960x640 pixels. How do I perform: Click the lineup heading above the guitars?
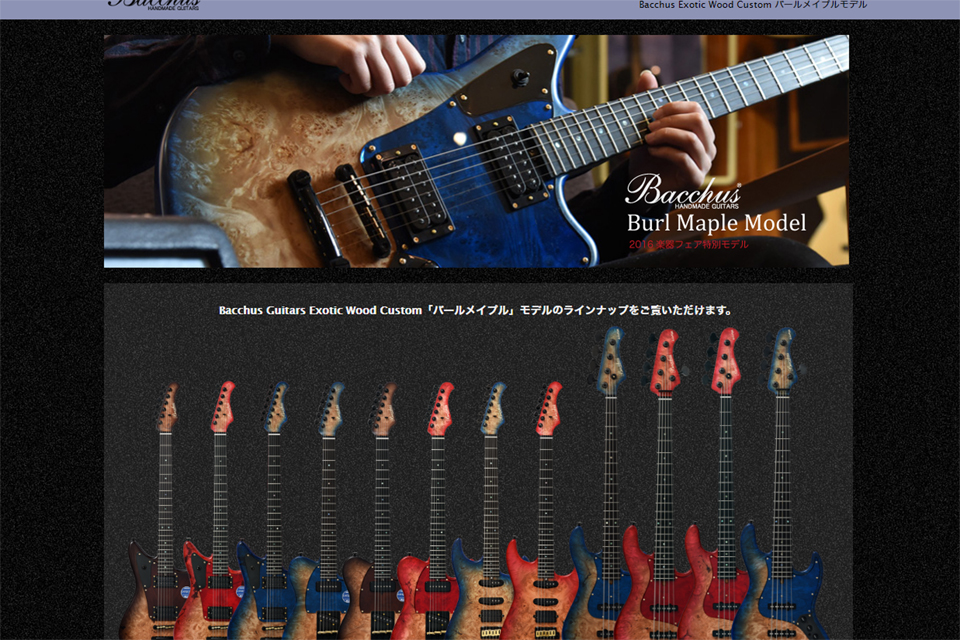pyautogui.click(x=476, y=310)
